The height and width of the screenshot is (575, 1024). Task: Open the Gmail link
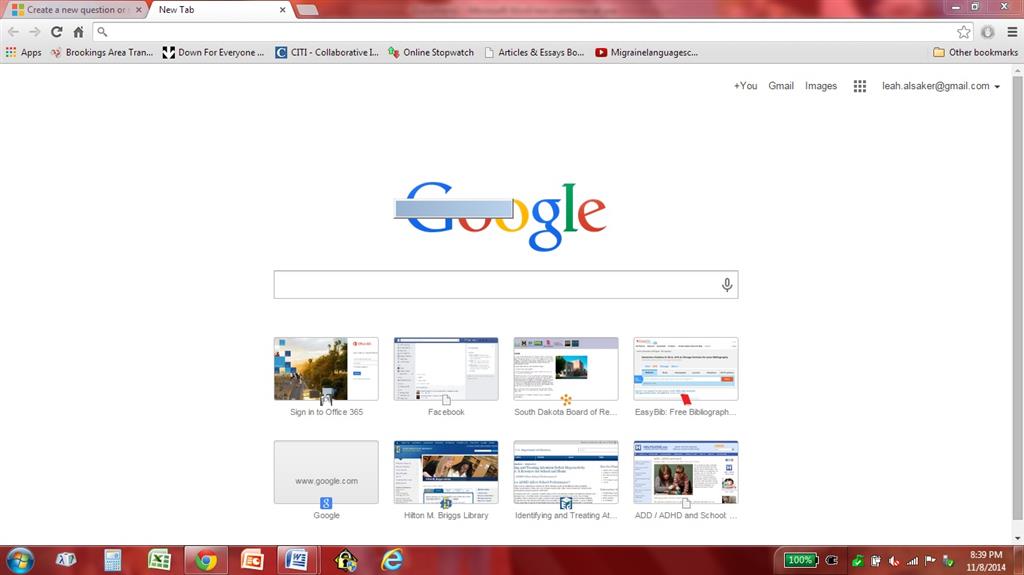[x=781, y=86]
